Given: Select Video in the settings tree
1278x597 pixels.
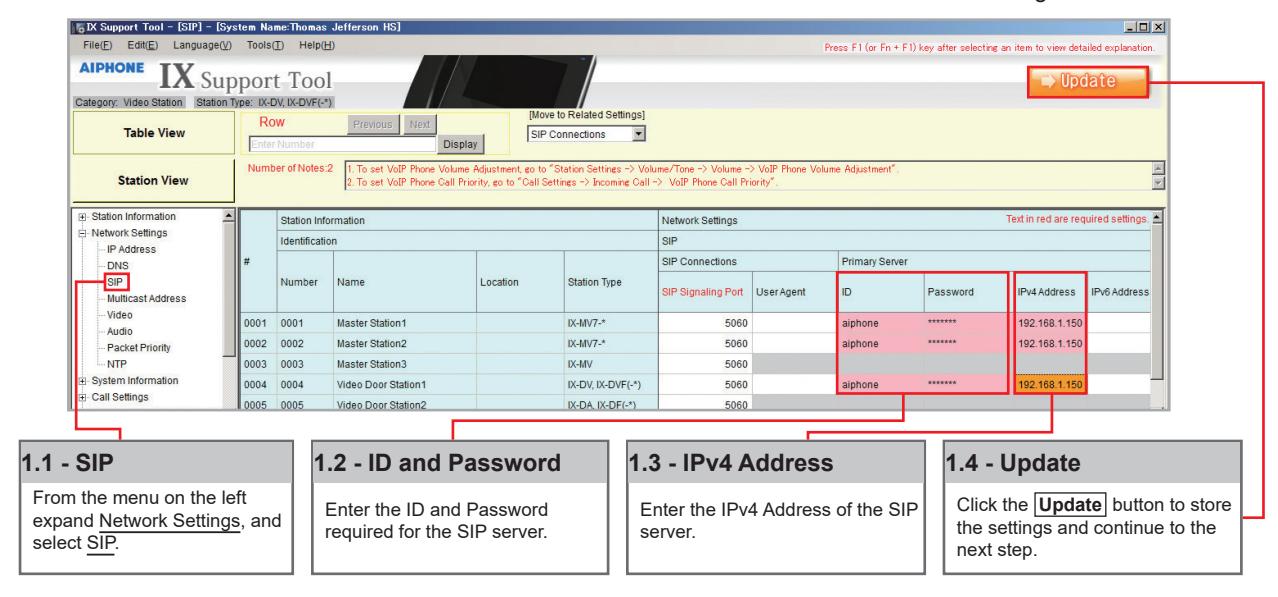Looking at the screenshot, I should [x=119, y=314].
